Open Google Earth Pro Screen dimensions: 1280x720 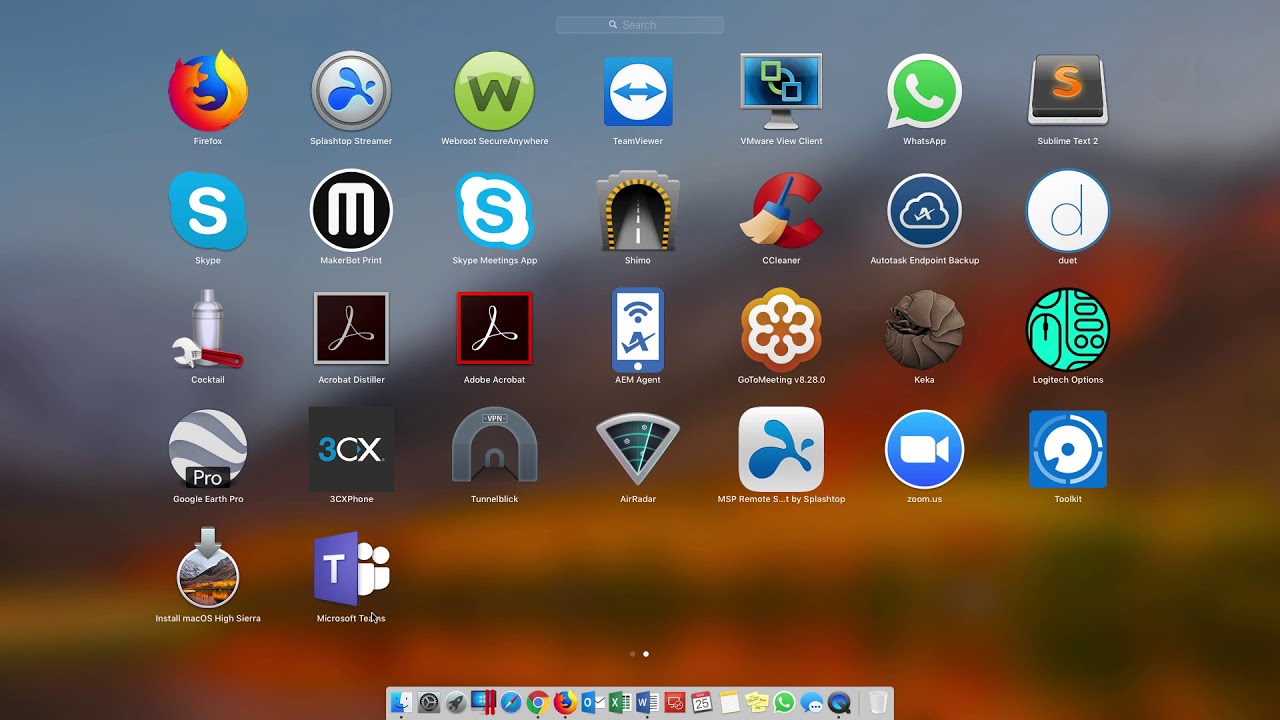point(208,449)
